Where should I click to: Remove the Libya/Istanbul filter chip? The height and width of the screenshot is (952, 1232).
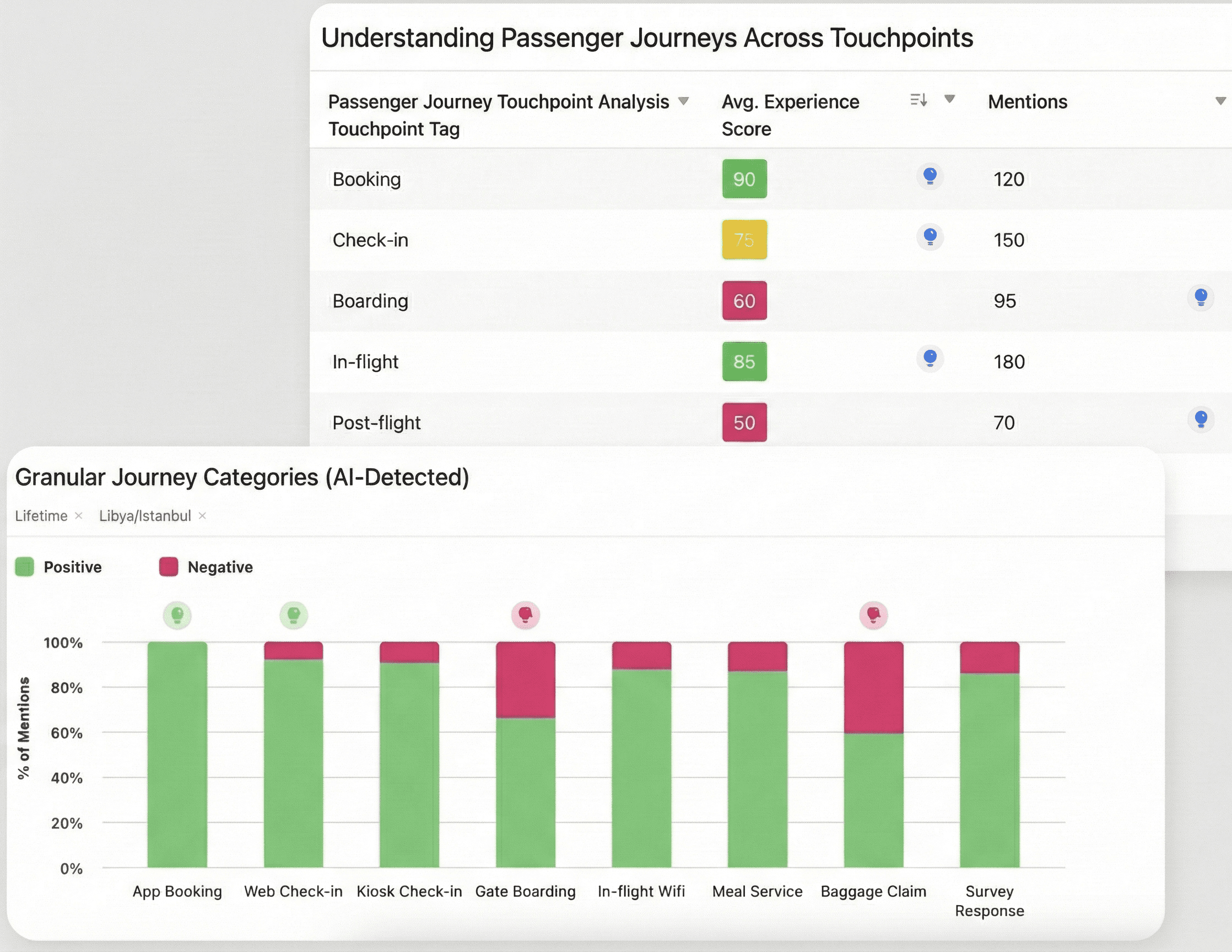[203, 516]
